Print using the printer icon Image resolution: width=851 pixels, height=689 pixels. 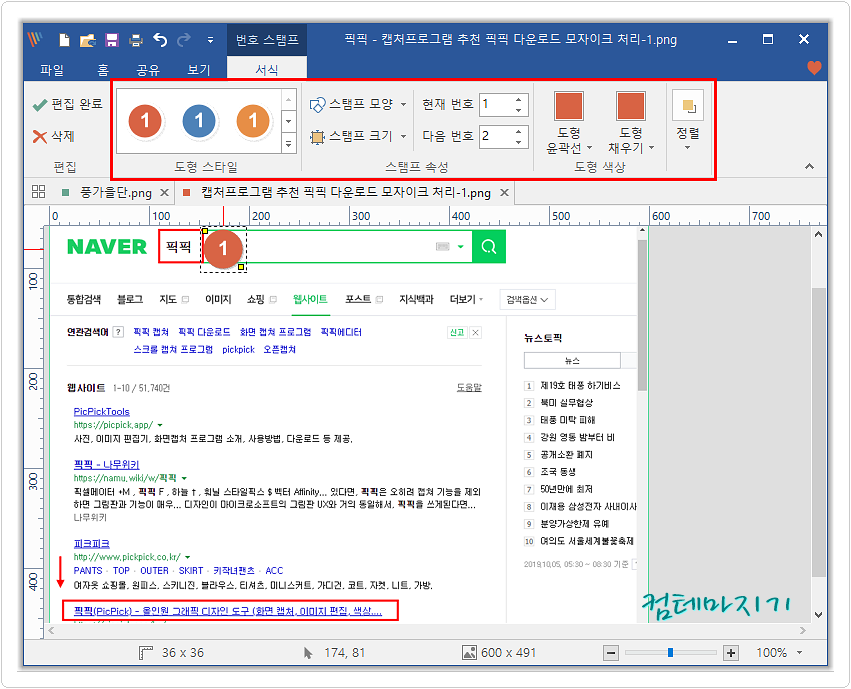[x=136, y=40]
